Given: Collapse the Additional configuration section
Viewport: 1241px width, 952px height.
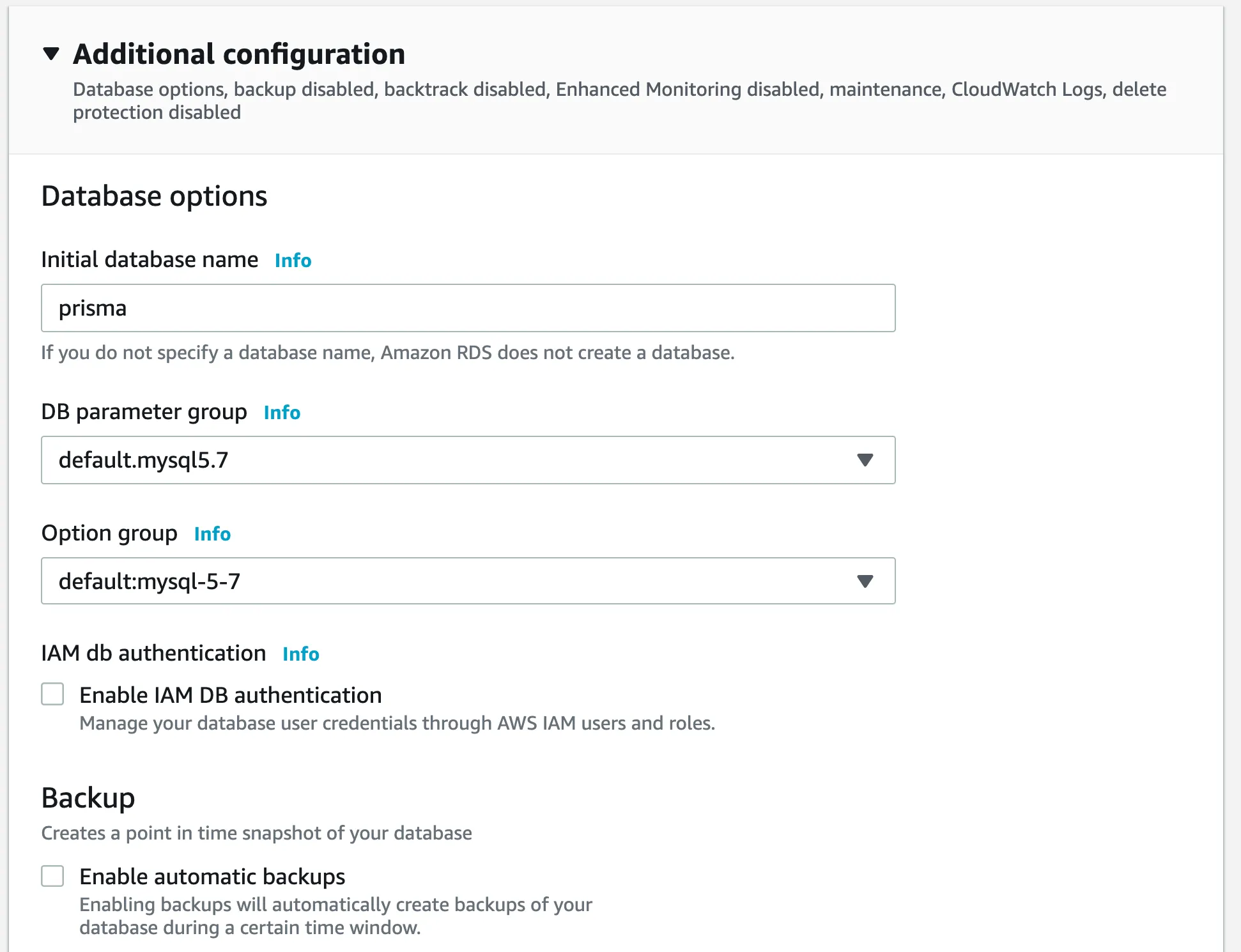Looking at the screenshot, I should [51, 54].
